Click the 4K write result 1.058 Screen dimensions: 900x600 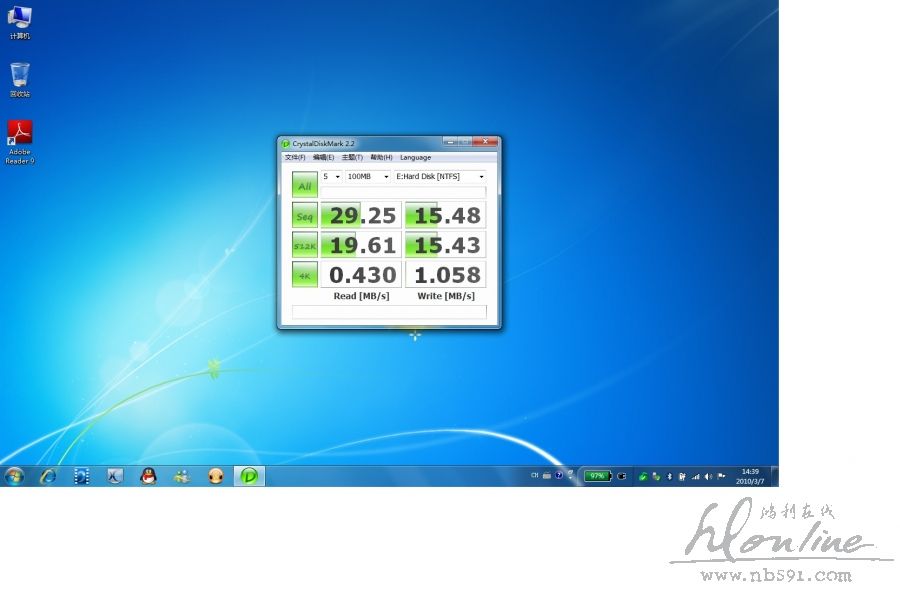[445, 274]
